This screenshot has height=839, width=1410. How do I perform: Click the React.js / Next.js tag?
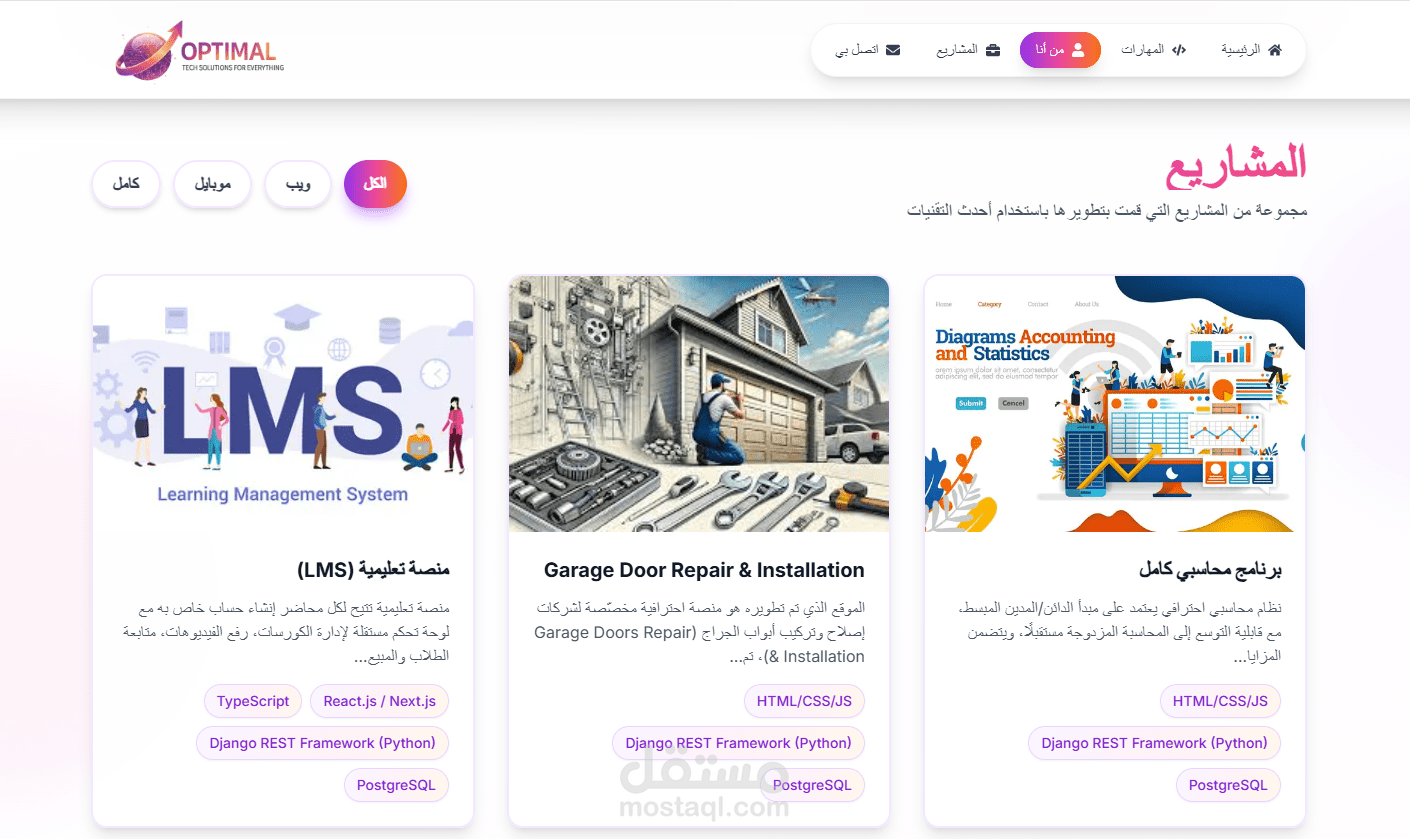[380, 701]
